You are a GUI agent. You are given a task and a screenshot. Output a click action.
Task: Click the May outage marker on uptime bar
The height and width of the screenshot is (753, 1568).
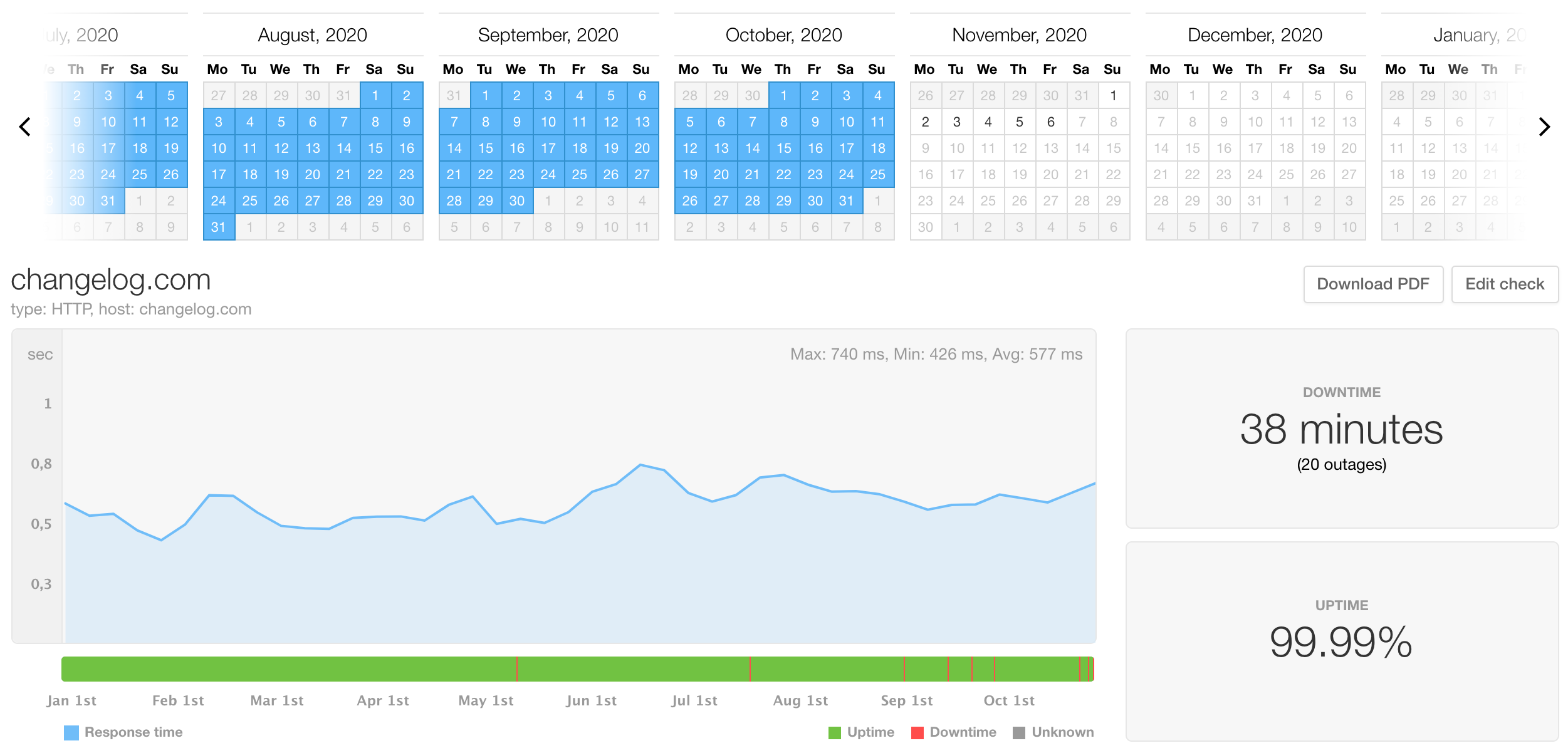point(517,669)
